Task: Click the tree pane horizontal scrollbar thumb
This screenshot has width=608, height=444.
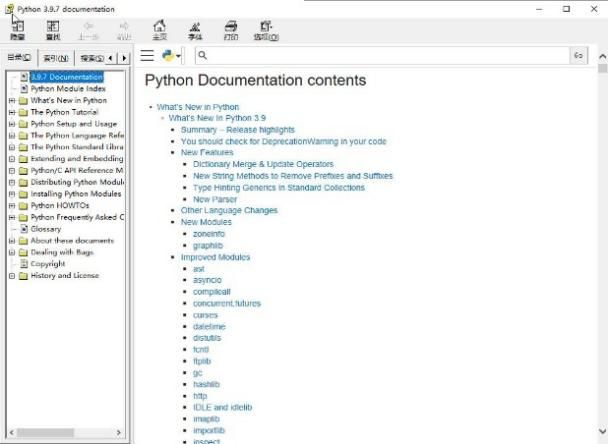Action: [x=45, y=432]
